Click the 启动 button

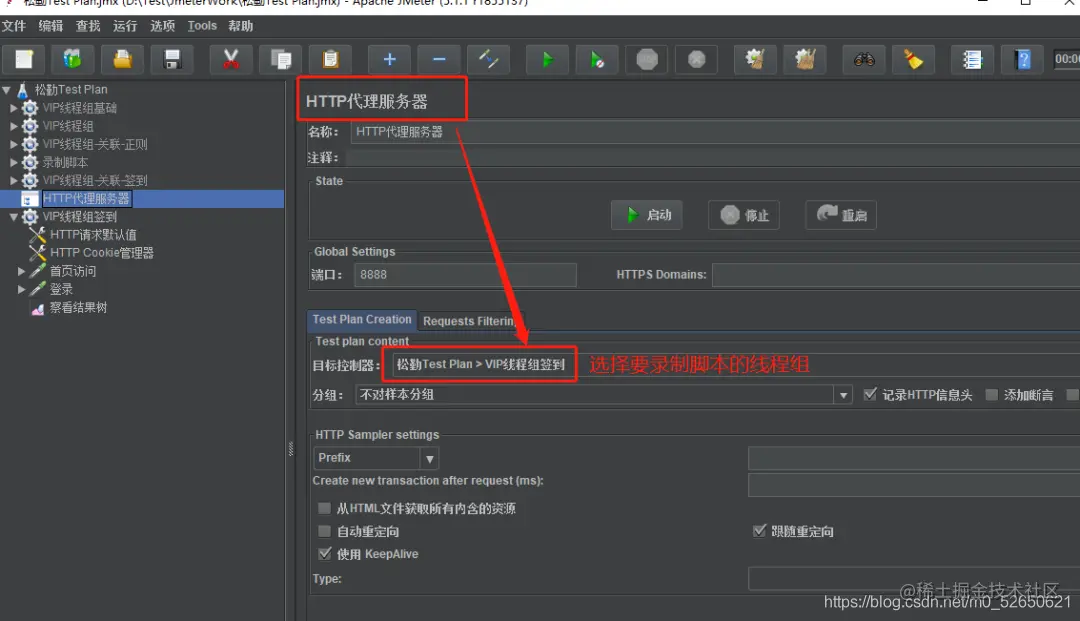tap(646, 215)
